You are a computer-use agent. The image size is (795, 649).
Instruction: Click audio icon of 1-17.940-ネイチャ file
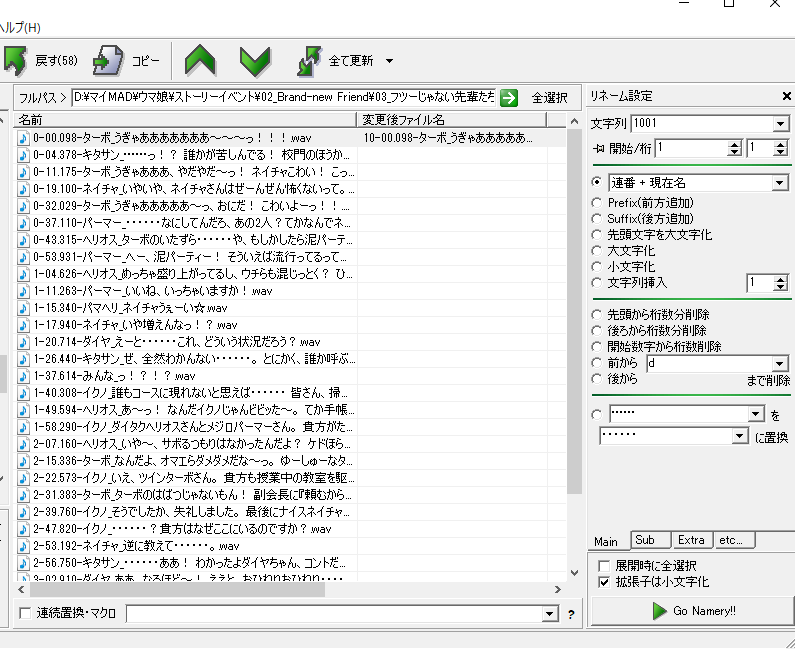23,325
